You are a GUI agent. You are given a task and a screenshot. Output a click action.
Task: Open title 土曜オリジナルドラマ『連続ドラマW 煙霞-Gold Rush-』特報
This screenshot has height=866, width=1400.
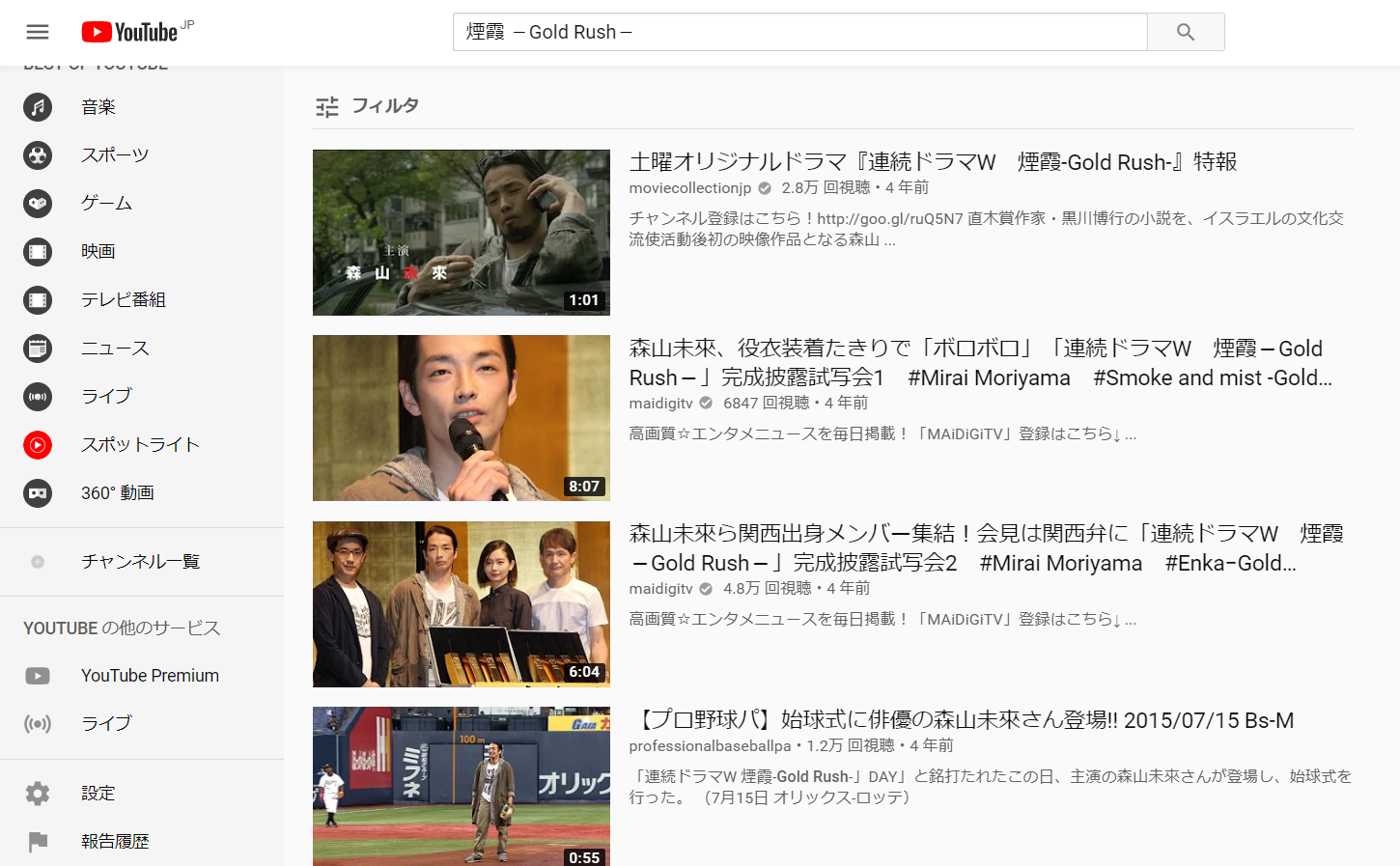[933, 162]
